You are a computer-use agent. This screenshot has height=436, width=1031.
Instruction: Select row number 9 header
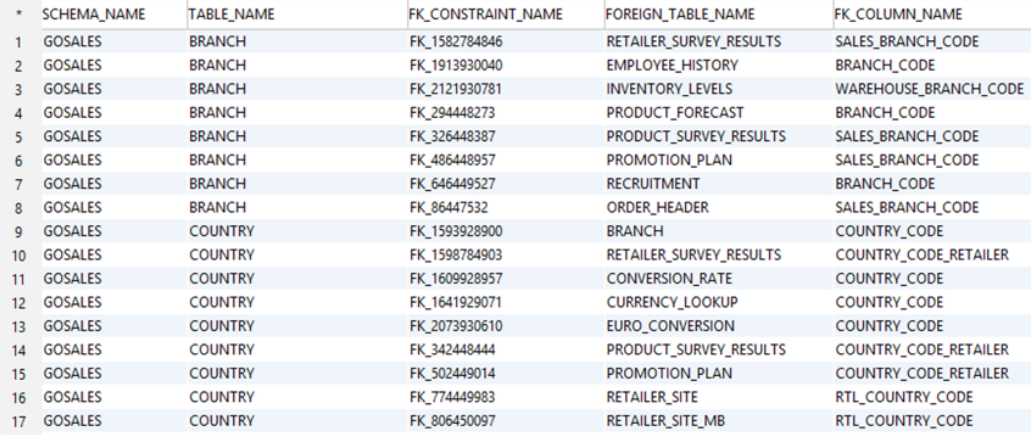(20, 231)
